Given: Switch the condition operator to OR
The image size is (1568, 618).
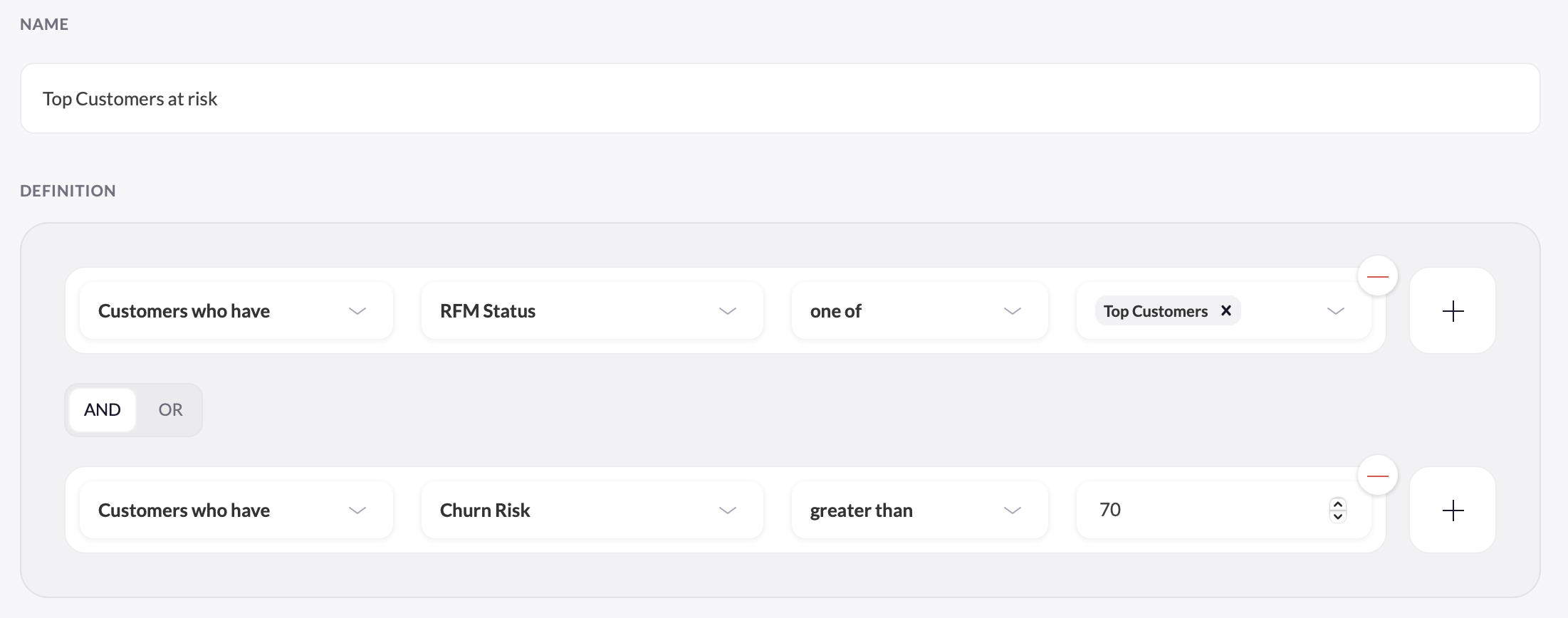Looking at the screenshot, I should (170, 410).
